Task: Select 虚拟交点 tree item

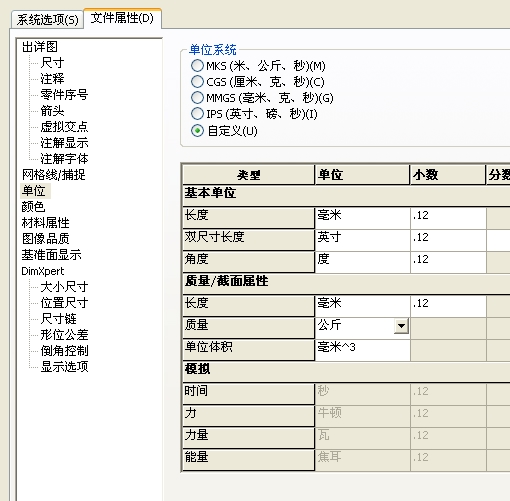Action: click(64, 127)
